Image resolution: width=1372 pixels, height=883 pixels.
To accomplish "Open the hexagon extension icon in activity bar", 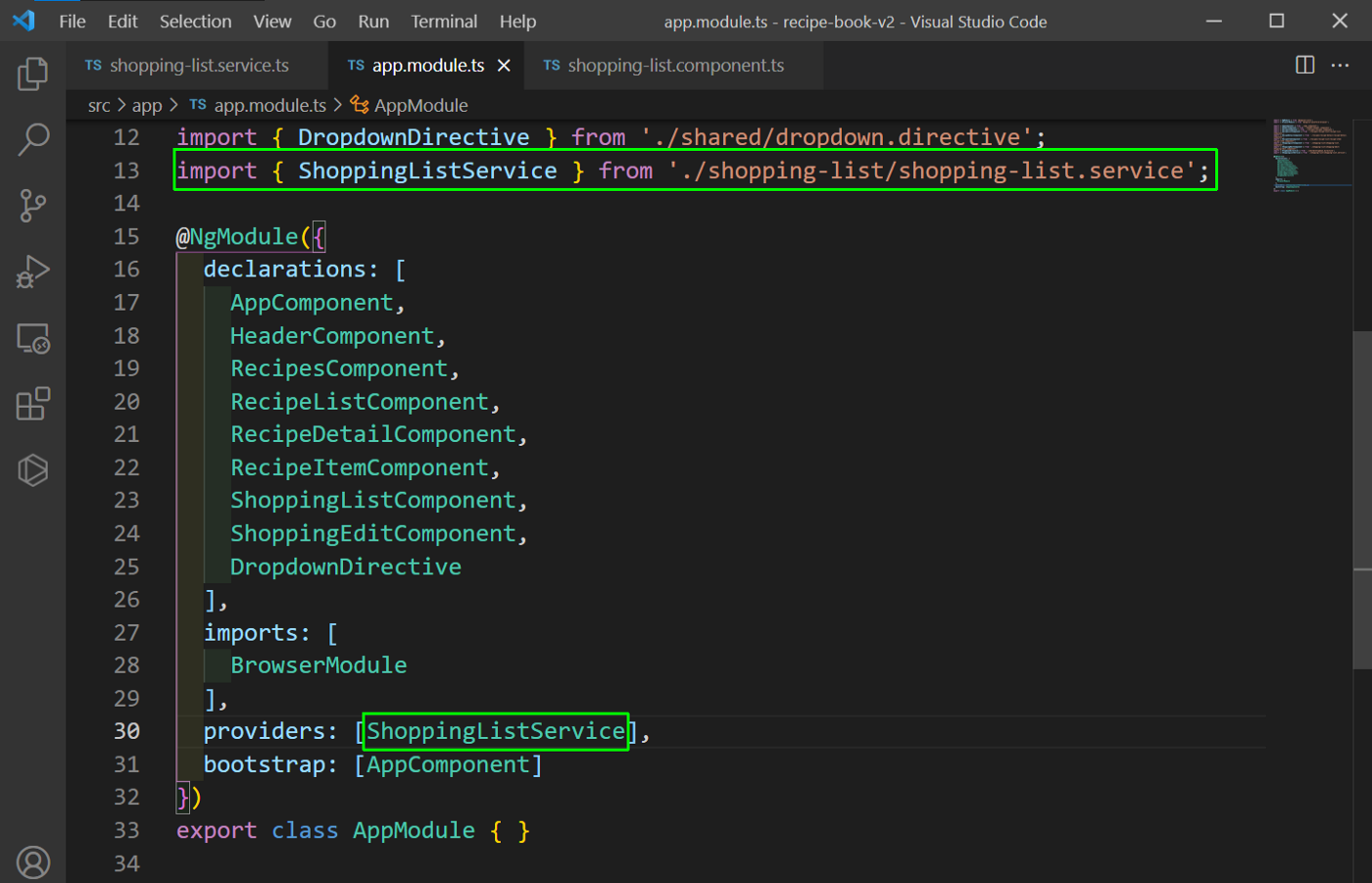I will click(32, 470).
